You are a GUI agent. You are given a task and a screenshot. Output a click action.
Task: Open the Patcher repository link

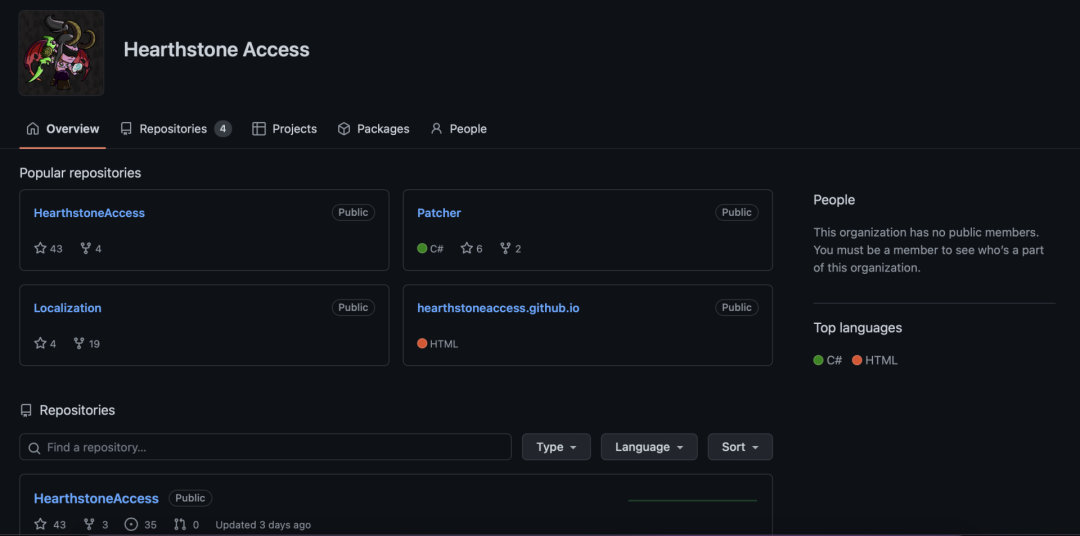439,213
